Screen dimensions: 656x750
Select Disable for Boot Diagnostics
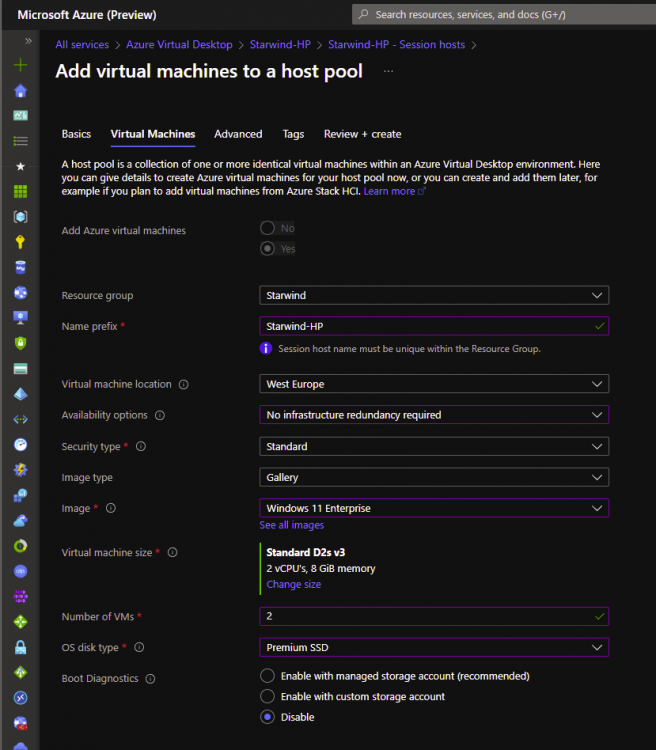(267, 717)
